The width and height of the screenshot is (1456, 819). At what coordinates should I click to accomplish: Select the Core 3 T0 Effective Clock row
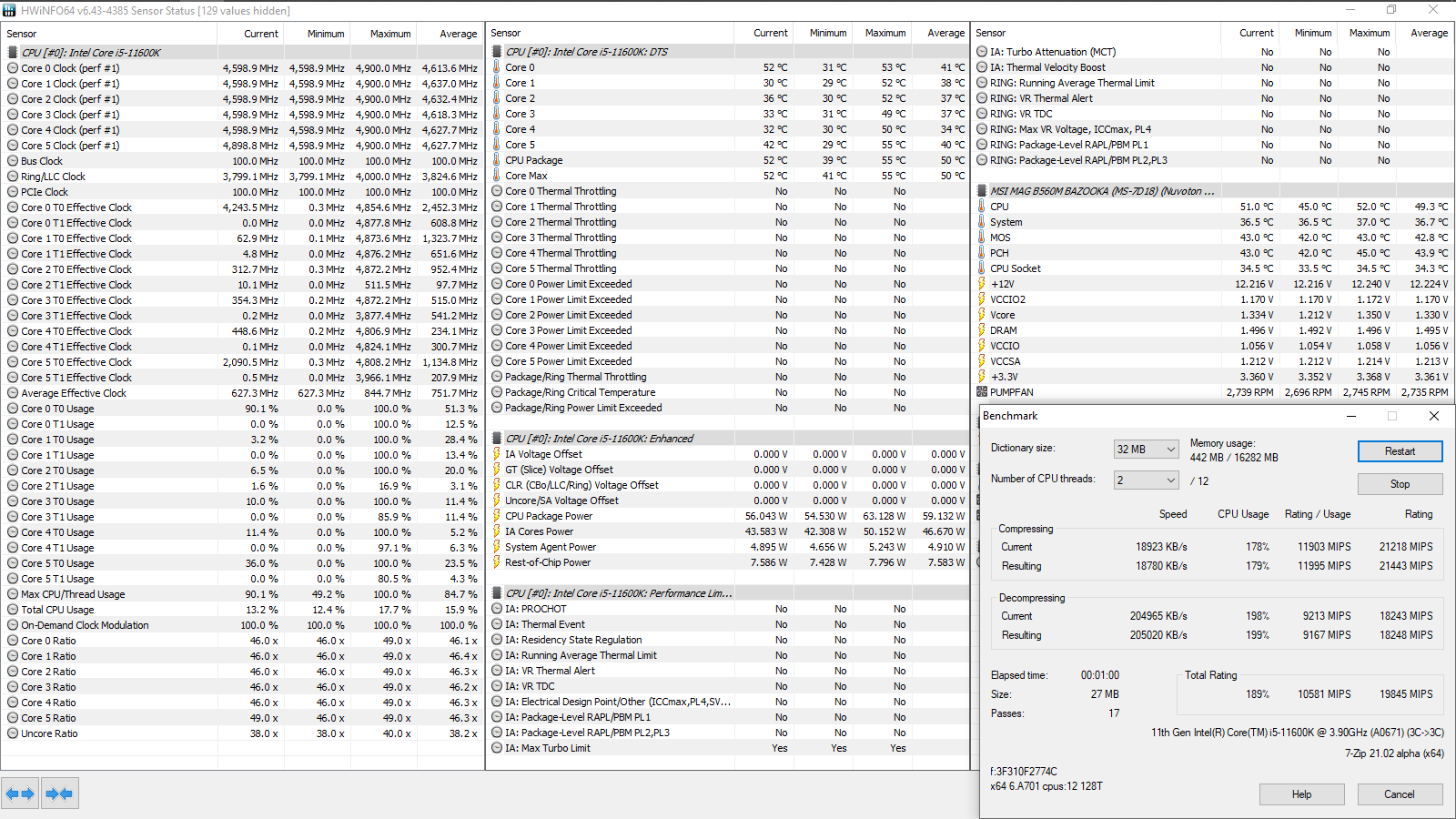coord(242,300)
